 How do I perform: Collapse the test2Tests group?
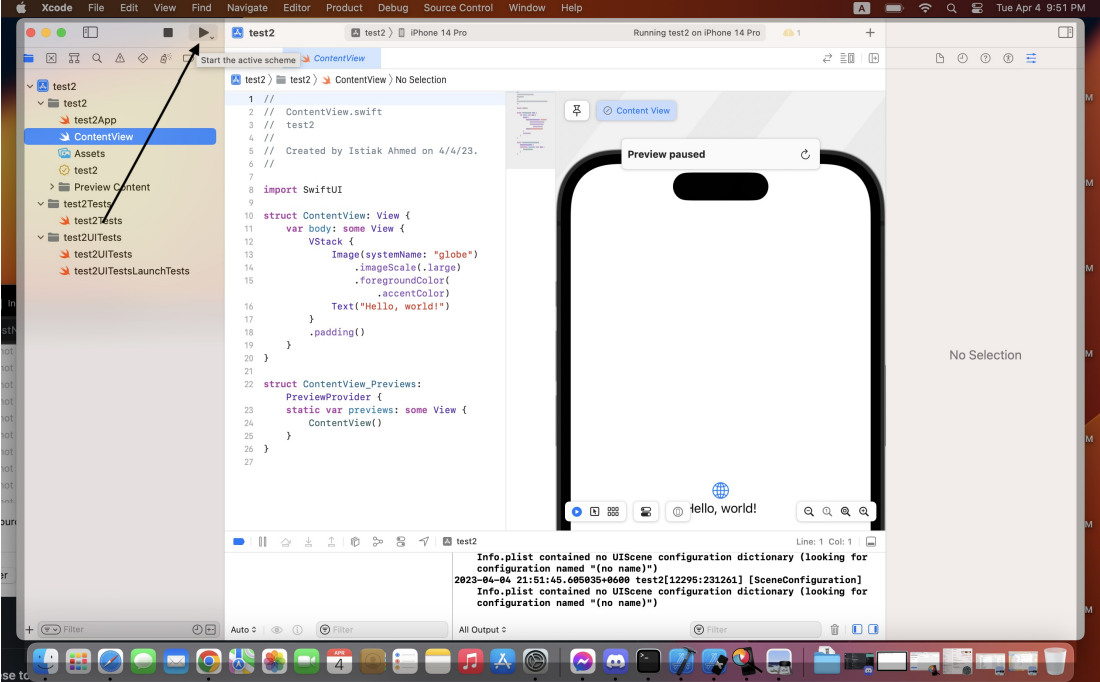[x=41, y=204]
